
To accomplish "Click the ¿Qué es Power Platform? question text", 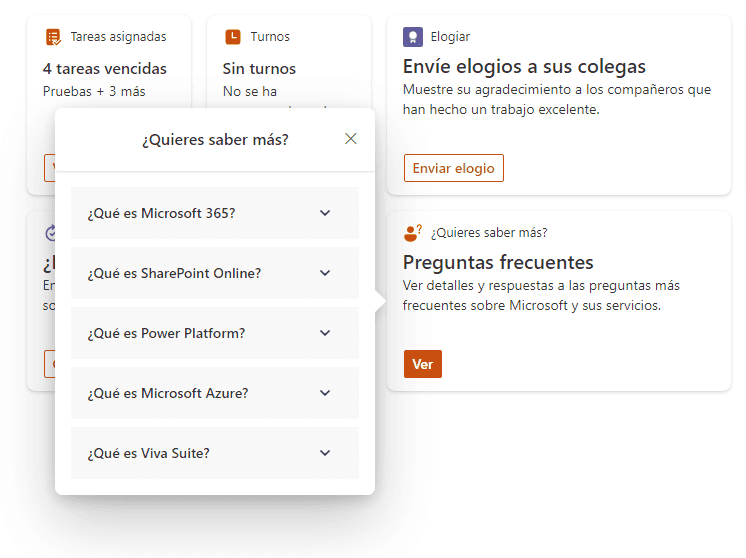I will [x=166, y=333].
